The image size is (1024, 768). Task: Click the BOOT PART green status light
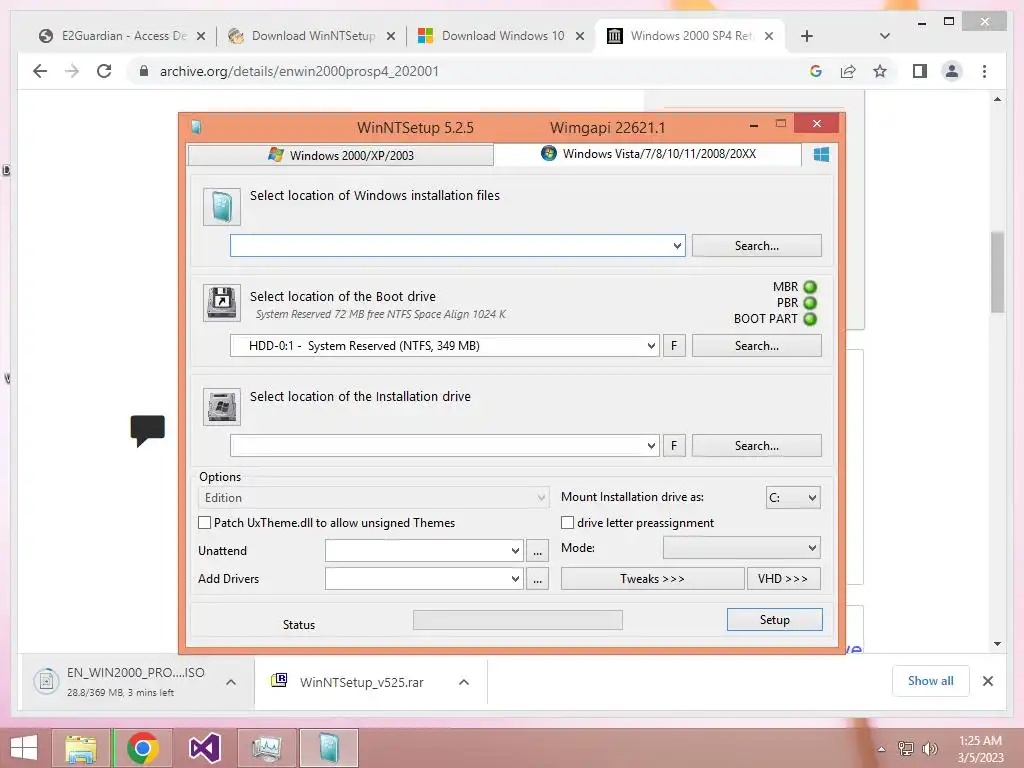(810, 319)
